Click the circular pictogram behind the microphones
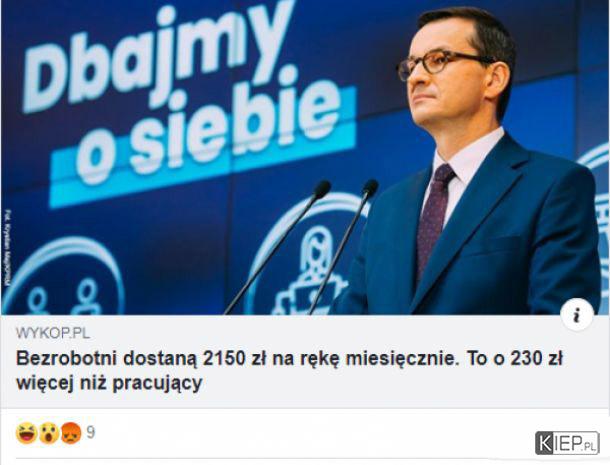Image resolution: width=610 pixels, height=465 pixels. [307, 255]
